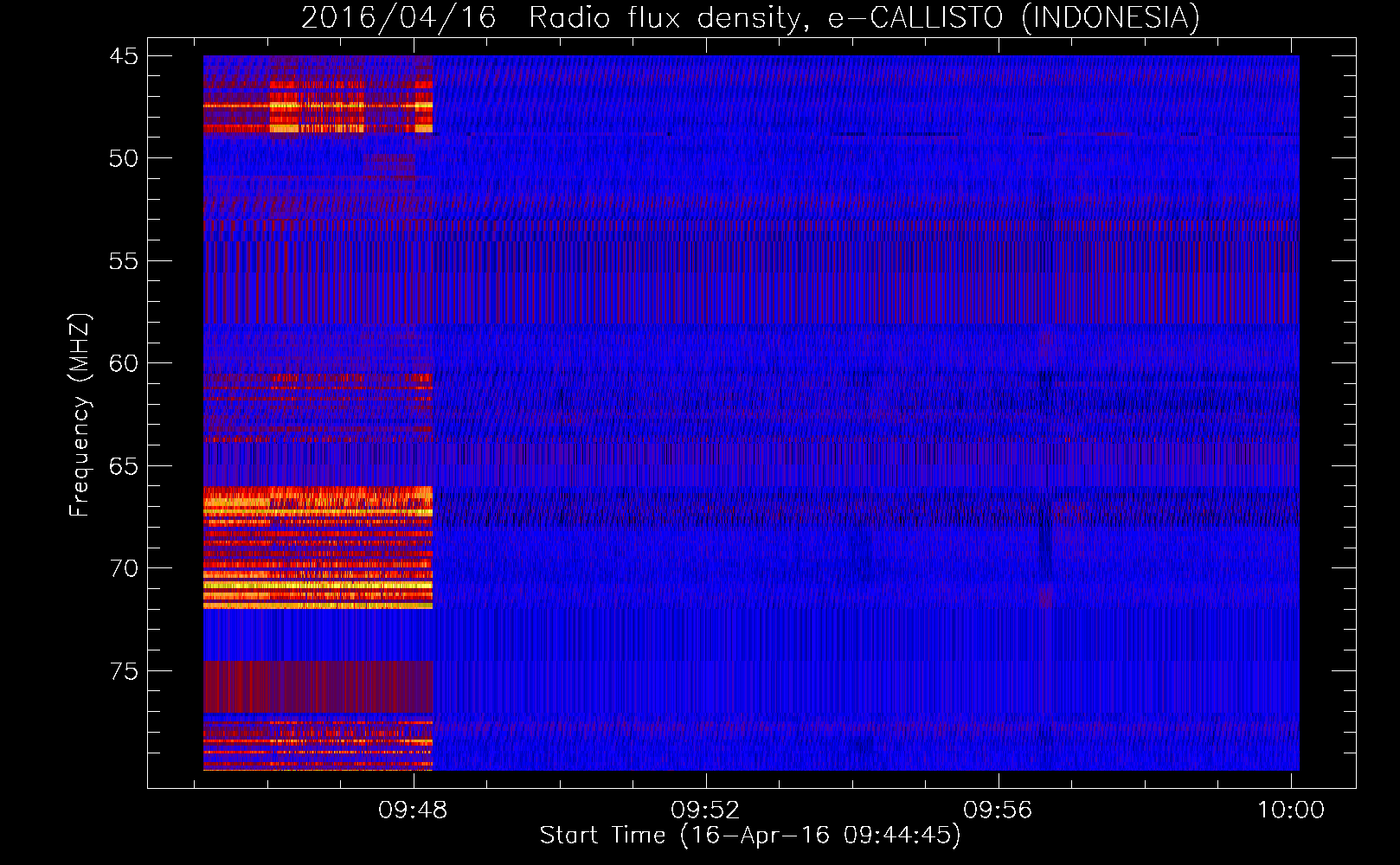Click the 70 frequency tick label
1400x865 pixels.
pyautogui.click(x=124, y=568)
